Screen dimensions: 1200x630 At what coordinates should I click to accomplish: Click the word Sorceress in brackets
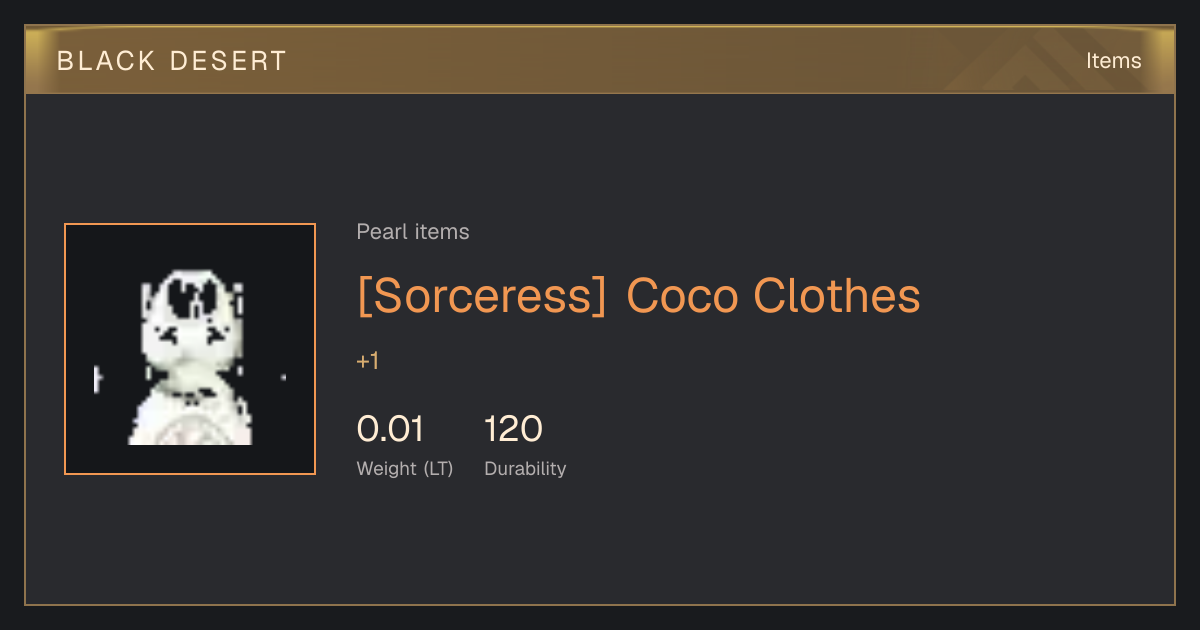point(482,296)
